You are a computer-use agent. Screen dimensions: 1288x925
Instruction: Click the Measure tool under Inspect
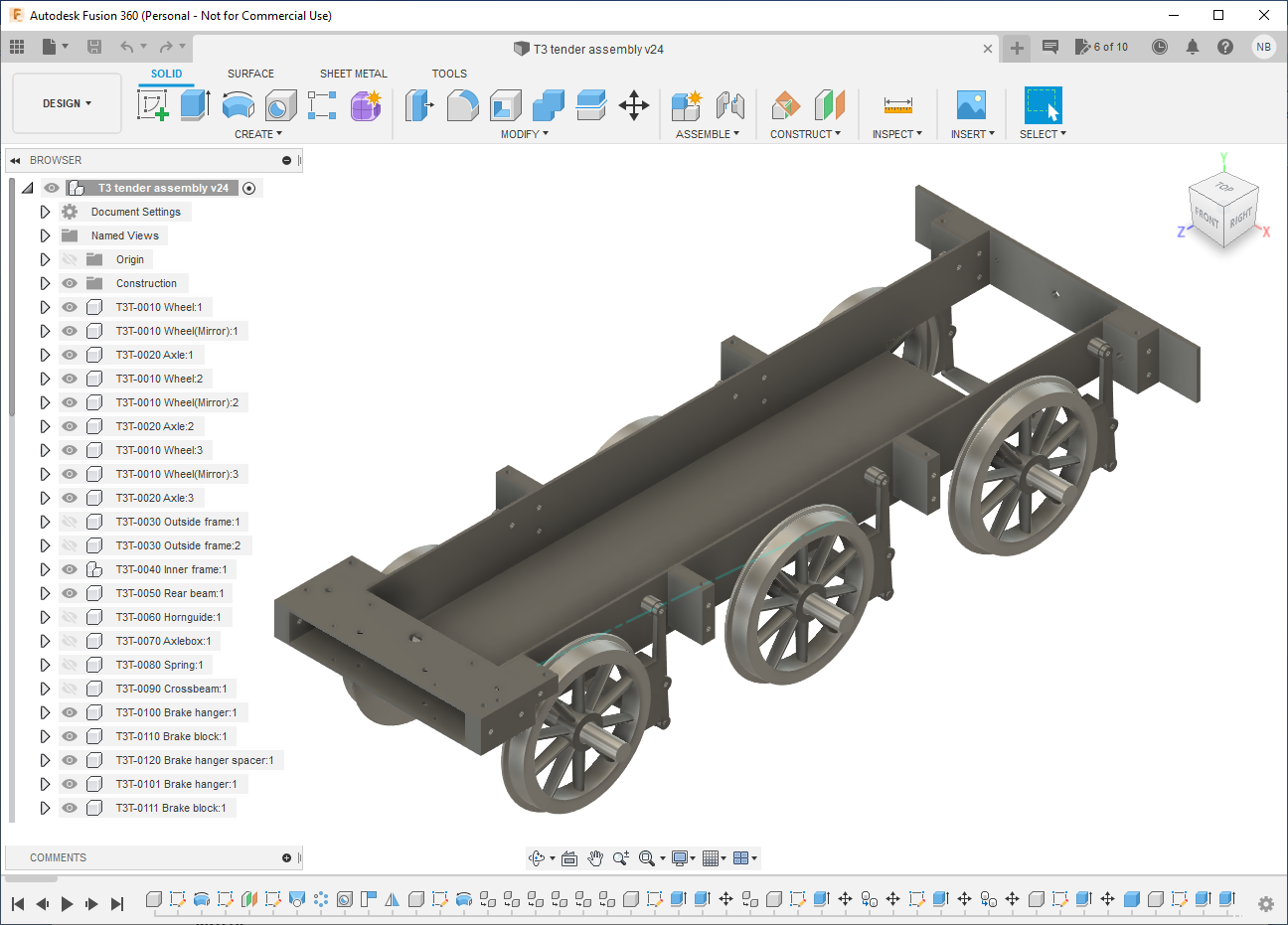pos(897,105)
